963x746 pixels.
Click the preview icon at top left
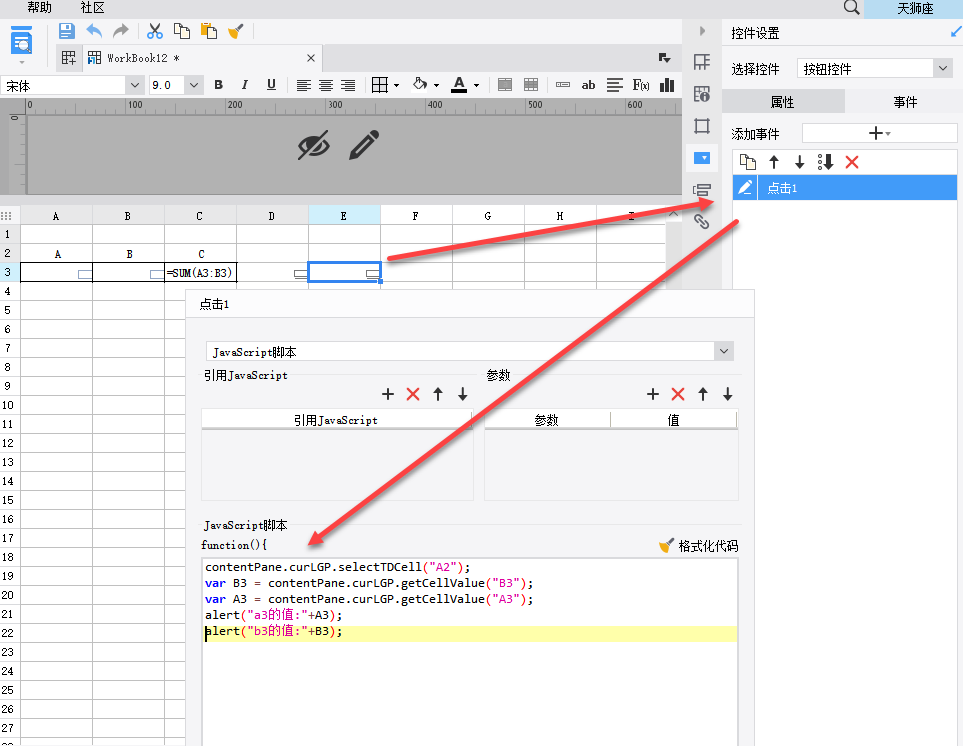click(x=21, y=41)
